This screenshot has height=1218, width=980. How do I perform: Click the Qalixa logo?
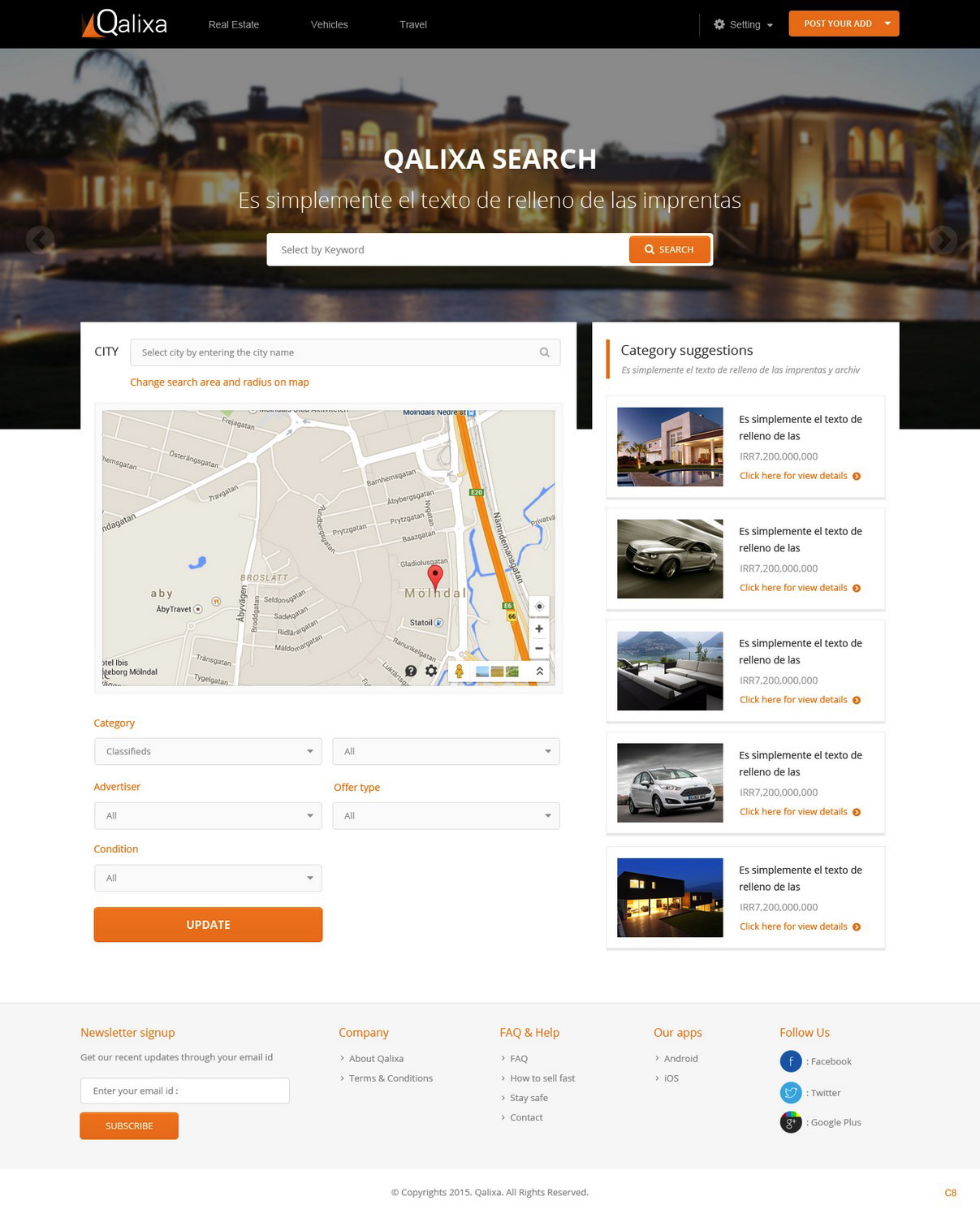(x=124, y=23)
